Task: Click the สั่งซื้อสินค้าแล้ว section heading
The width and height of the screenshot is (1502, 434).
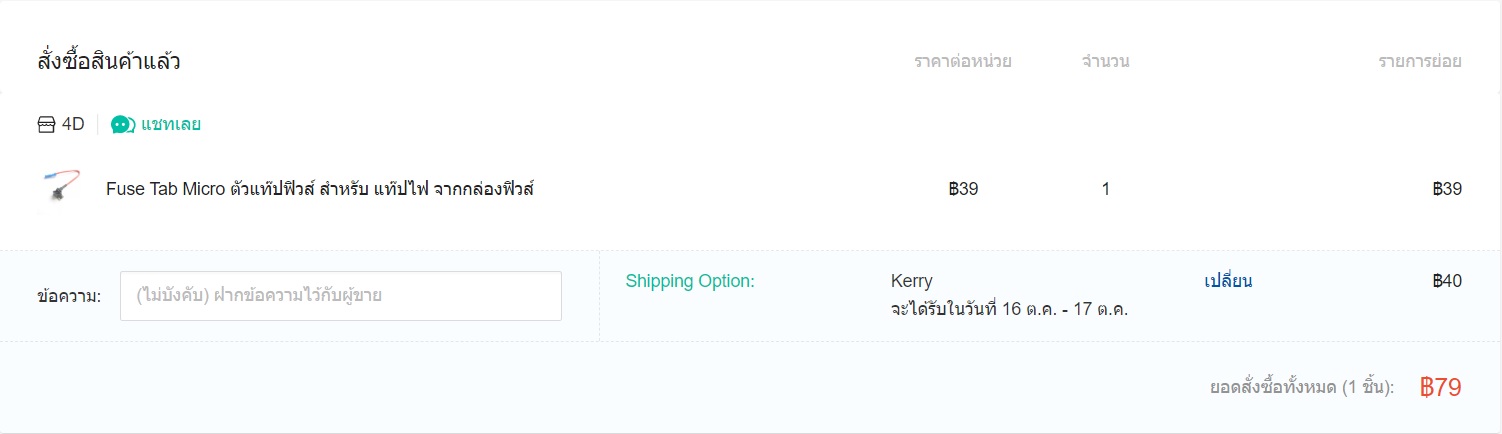Action: [109, 61]
